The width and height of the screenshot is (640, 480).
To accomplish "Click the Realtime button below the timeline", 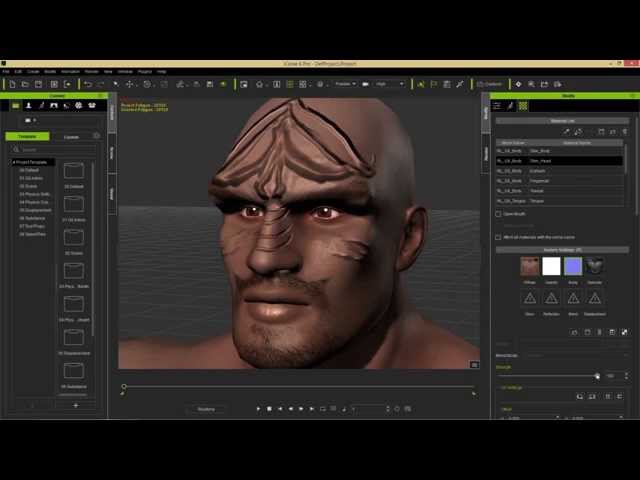I will coord(206,409).
